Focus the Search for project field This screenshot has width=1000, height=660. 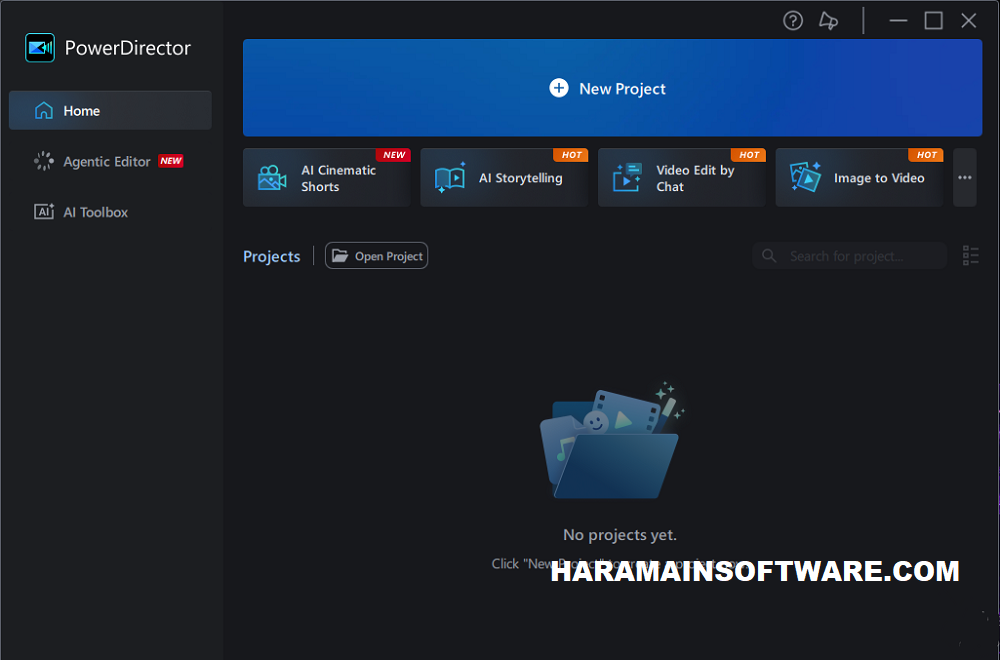pos(849,256)
